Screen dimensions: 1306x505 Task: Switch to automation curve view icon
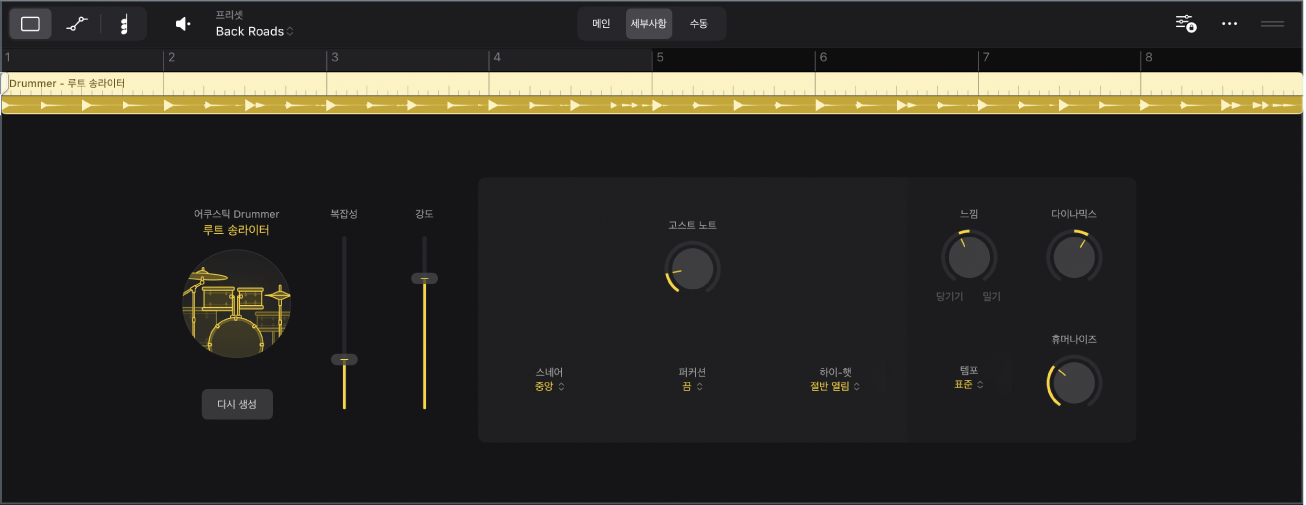pos(77,24)
